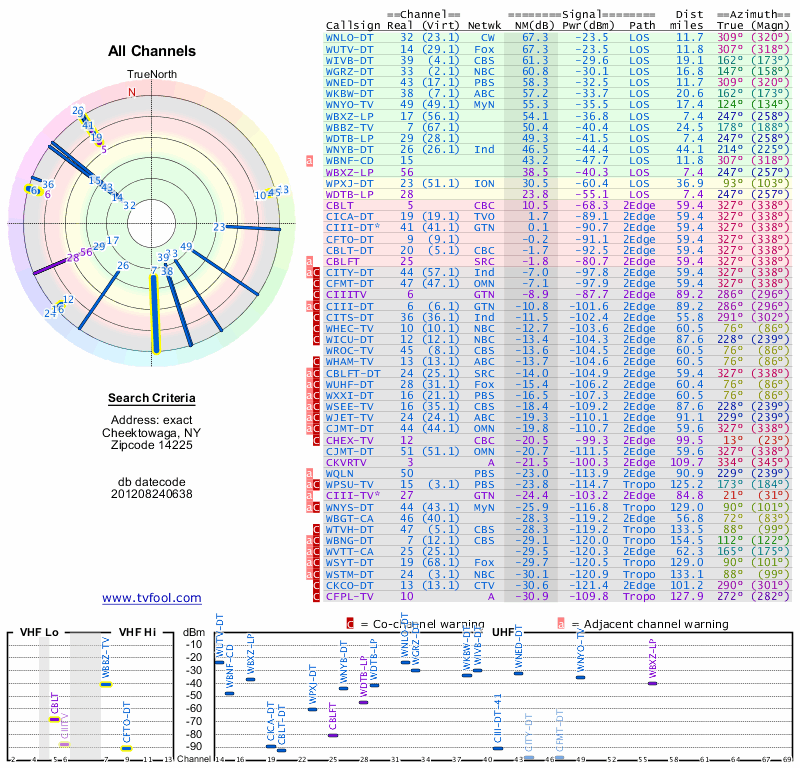Viewport: 800px width, 768px height.
Task: Click the WROC-TV callsign
Action: 349,351
